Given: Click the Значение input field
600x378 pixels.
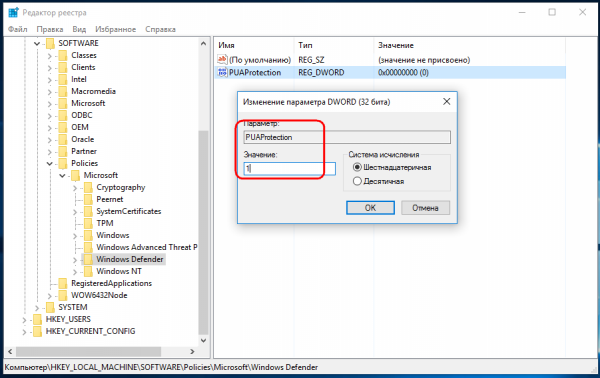Looking at the screenshot, I should click(x=290, y=168).
